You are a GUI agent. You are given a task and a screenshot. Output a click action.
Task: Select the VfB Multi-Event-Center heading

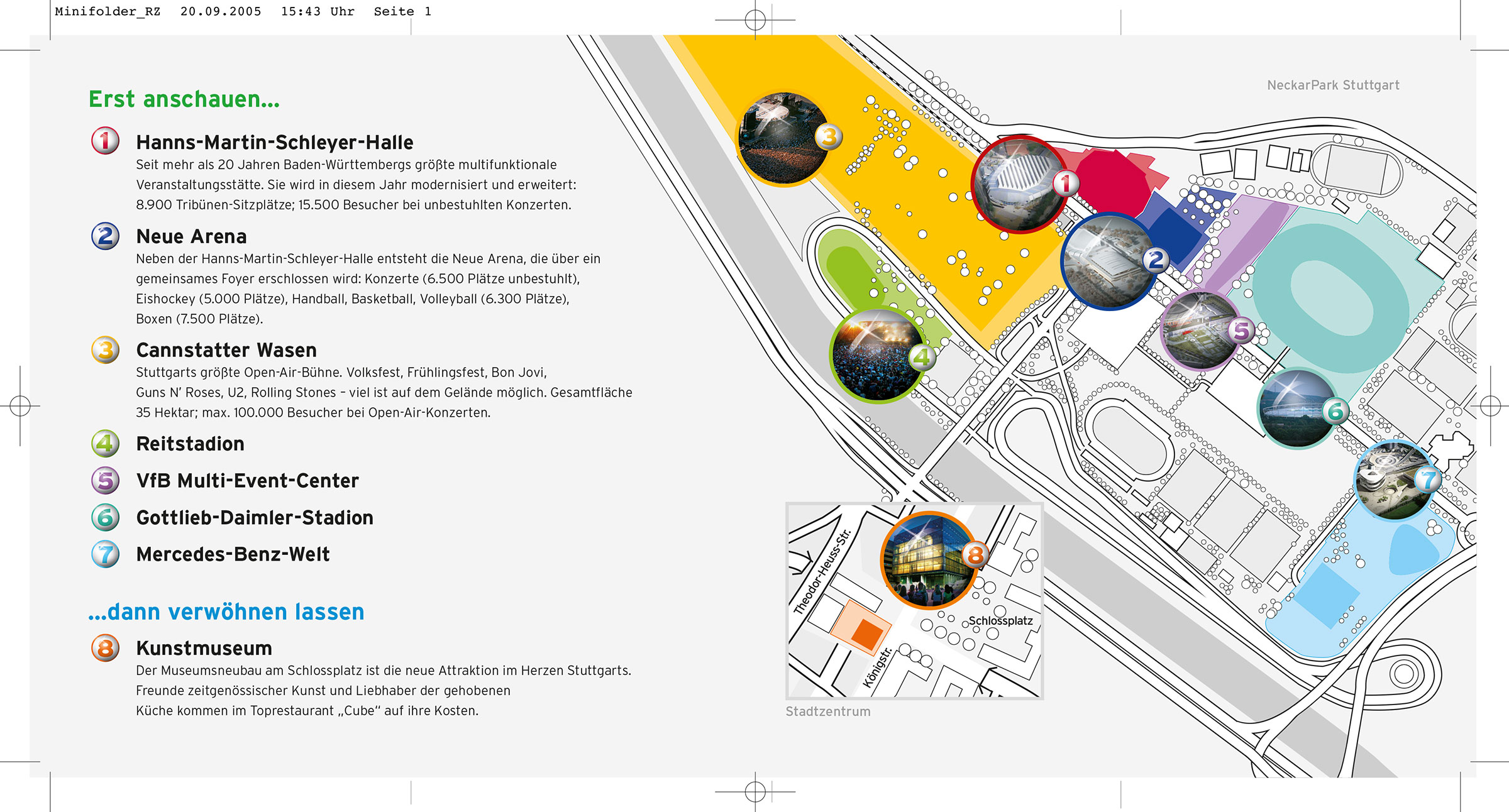click(248, 481)
